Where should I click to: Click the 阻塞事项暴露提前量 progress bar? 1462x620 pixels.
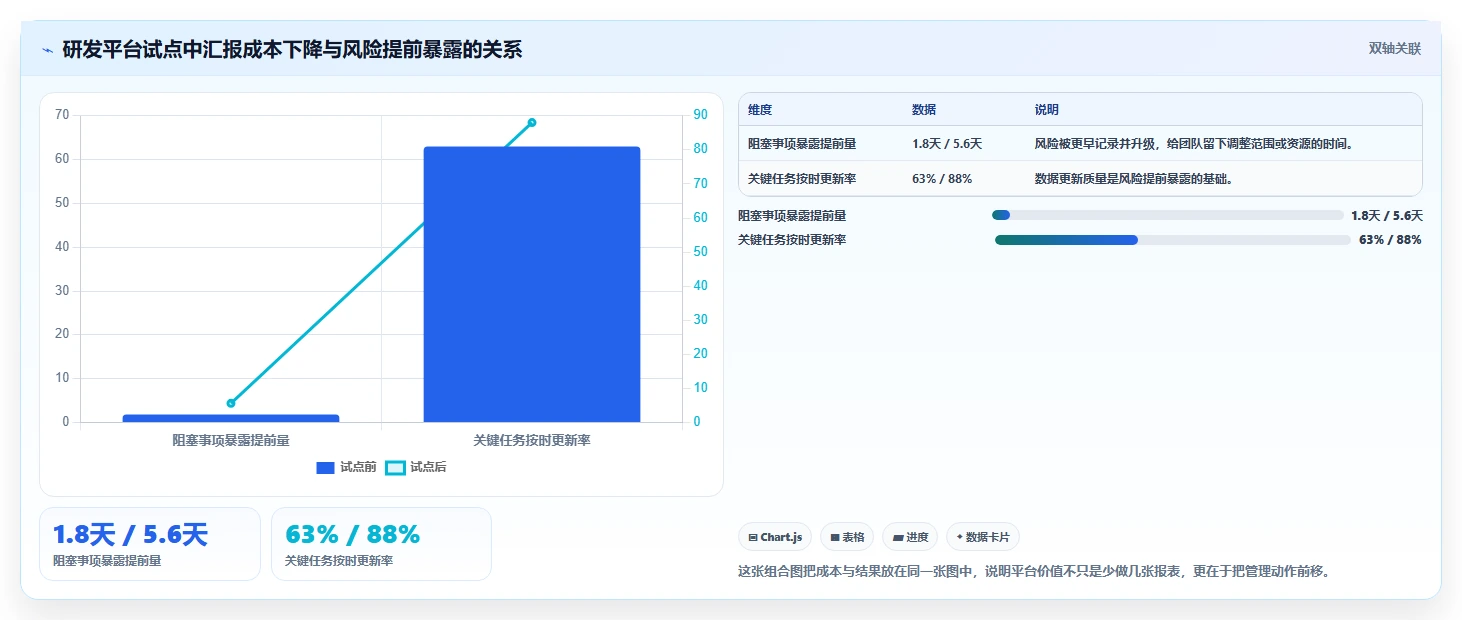tap(1168, 215)
